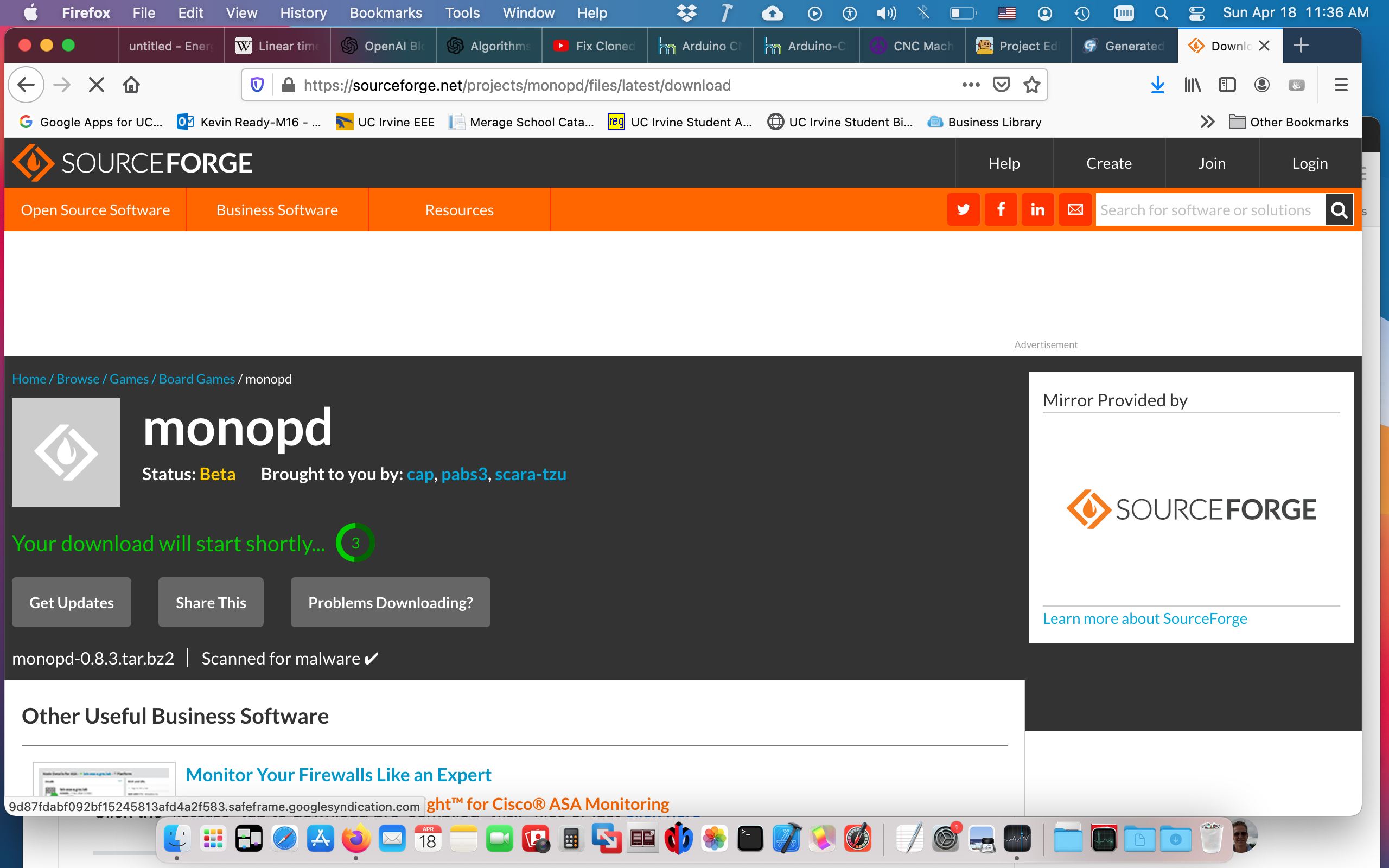Switch to the Linear time tab
The image size is (1389, 868).
coord(277,46)
